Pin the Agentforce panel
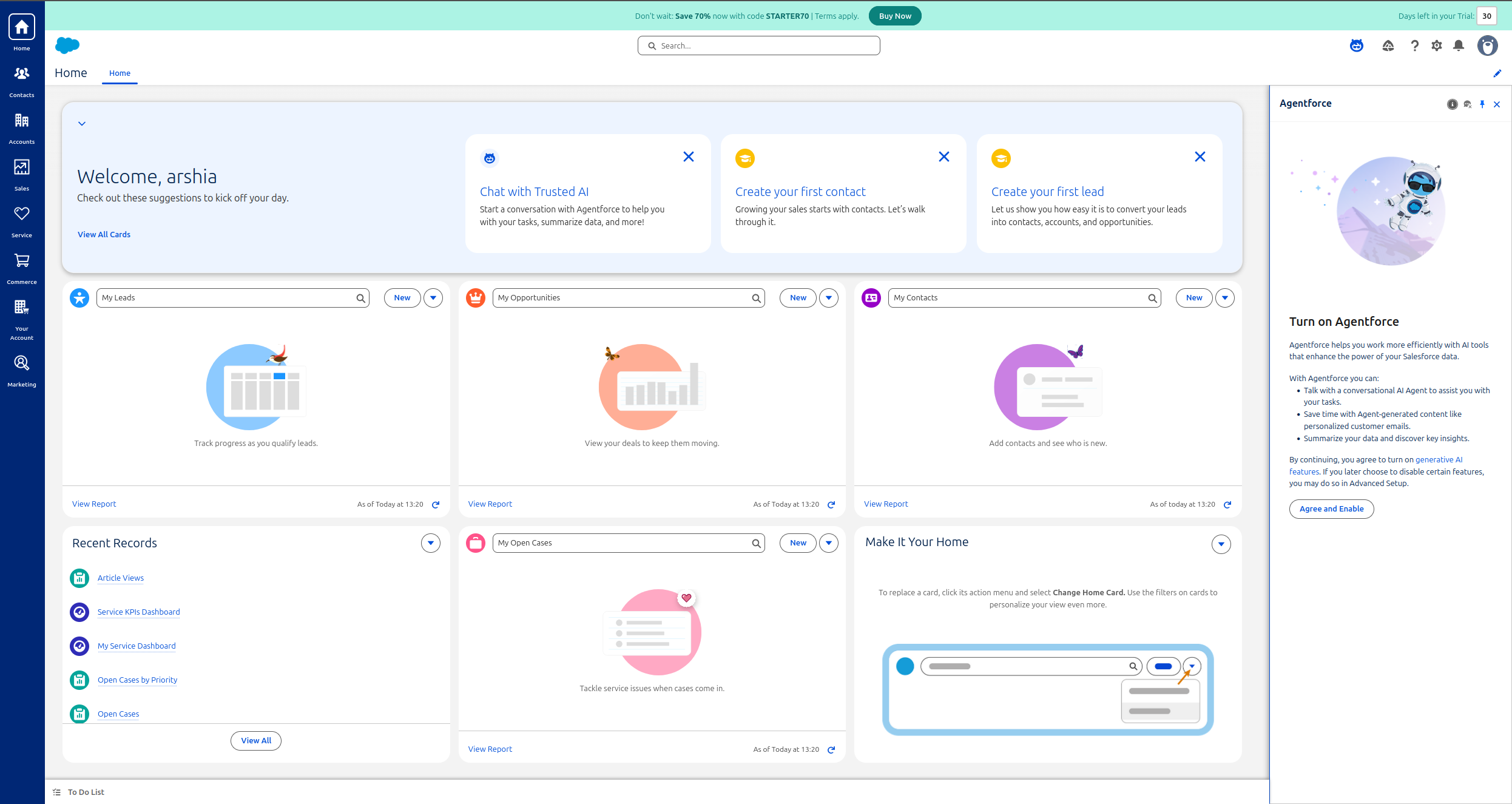 pyautogui.click(x=1482, y=104)
